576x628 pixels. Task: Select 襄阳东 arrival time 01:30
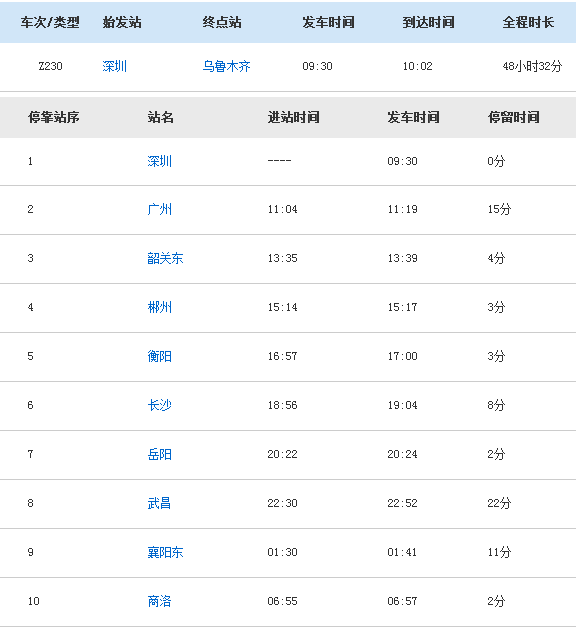[x=282, y=552]
